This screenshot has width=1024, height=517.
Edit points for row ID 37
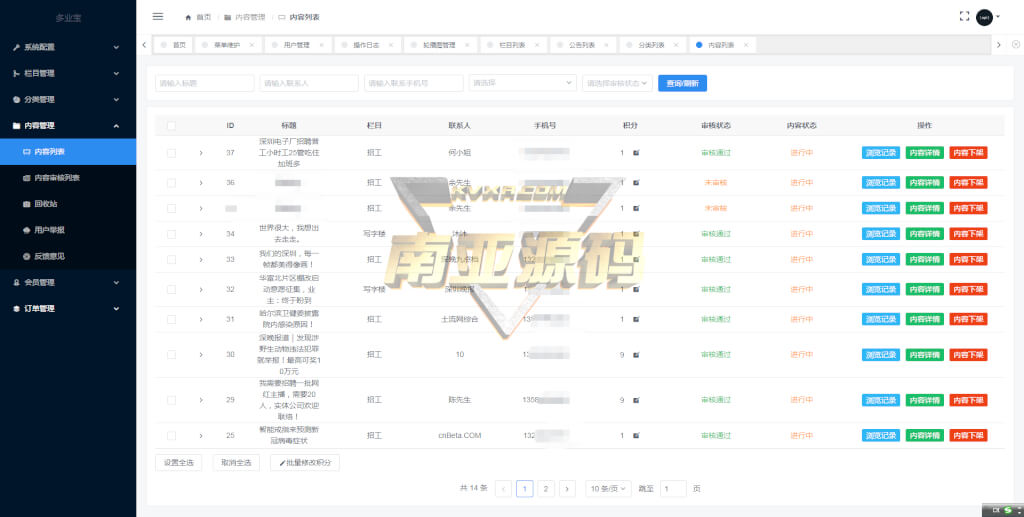coord(636,153)
